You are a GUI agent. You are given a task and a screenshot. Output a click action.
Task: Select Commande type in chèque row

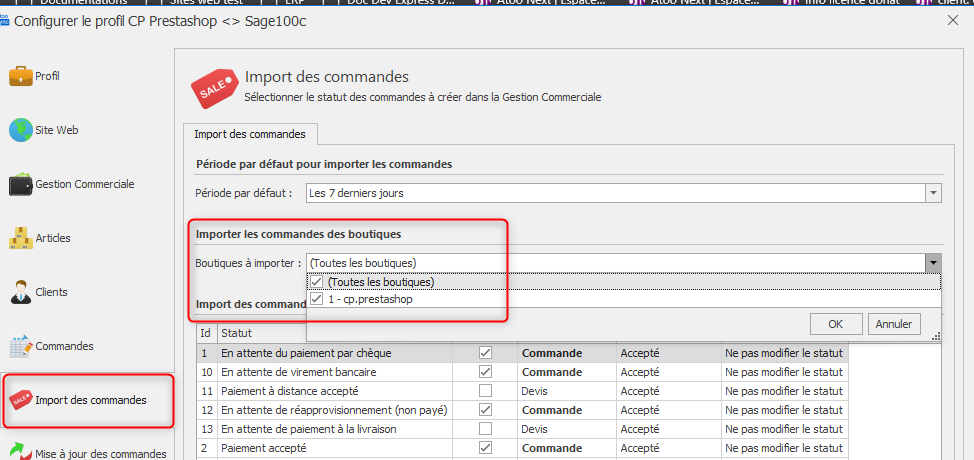tap(567, 353)
